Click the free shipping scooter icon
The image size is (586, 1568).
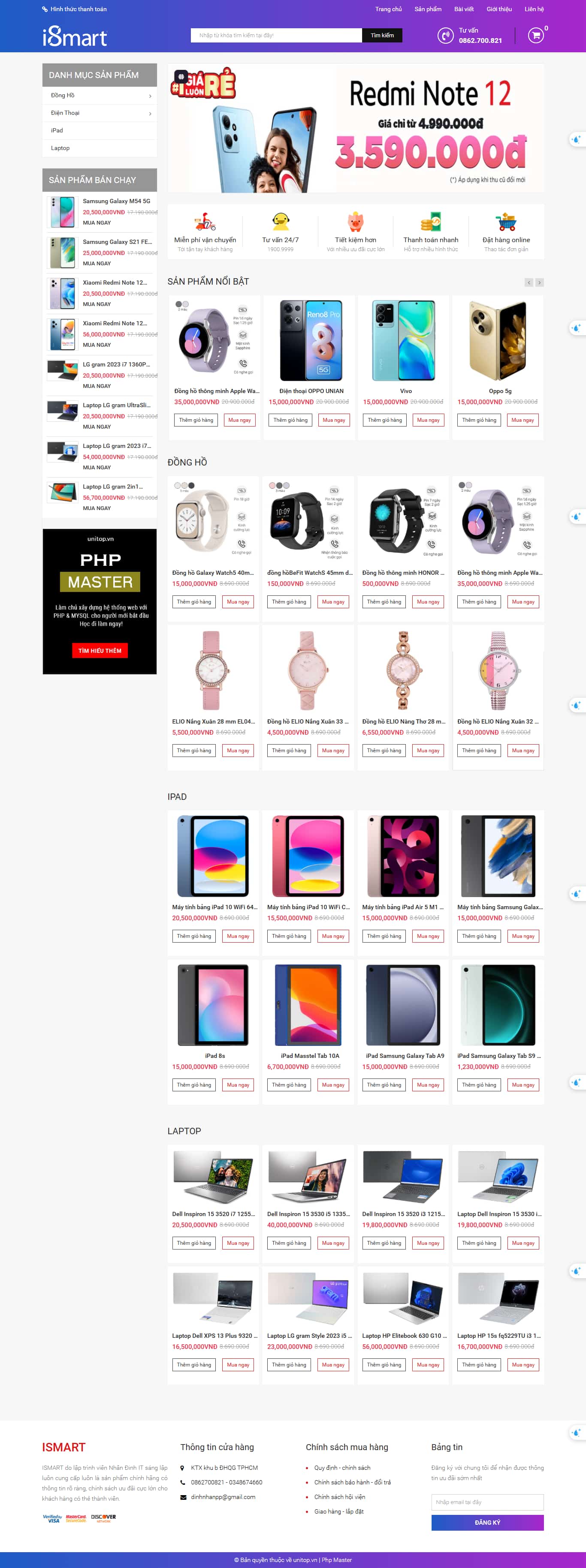click(x=205, y=222)
